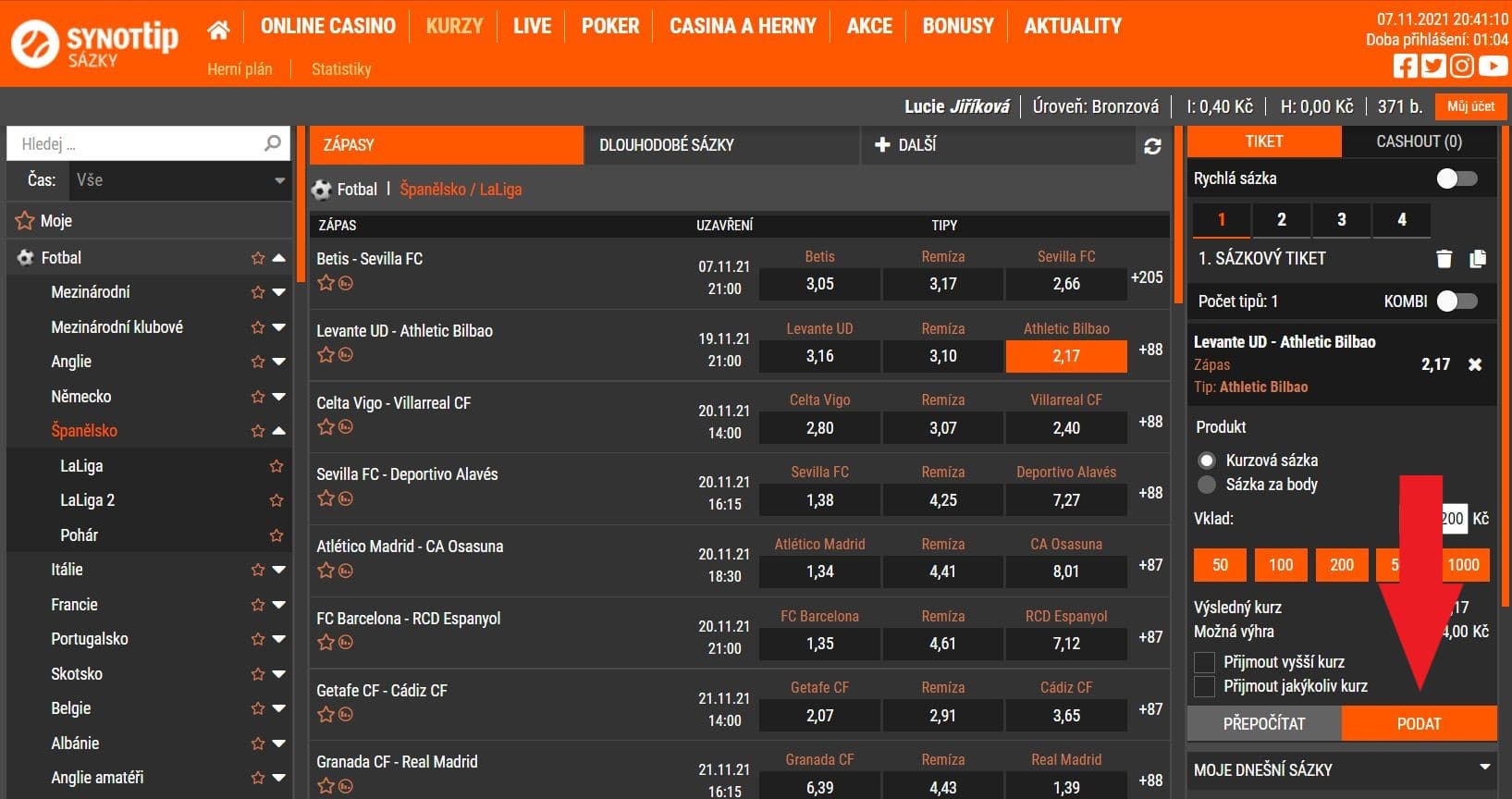
Task: Select the Kurzová sázka radio option
Action: [x=1206, y=461]
